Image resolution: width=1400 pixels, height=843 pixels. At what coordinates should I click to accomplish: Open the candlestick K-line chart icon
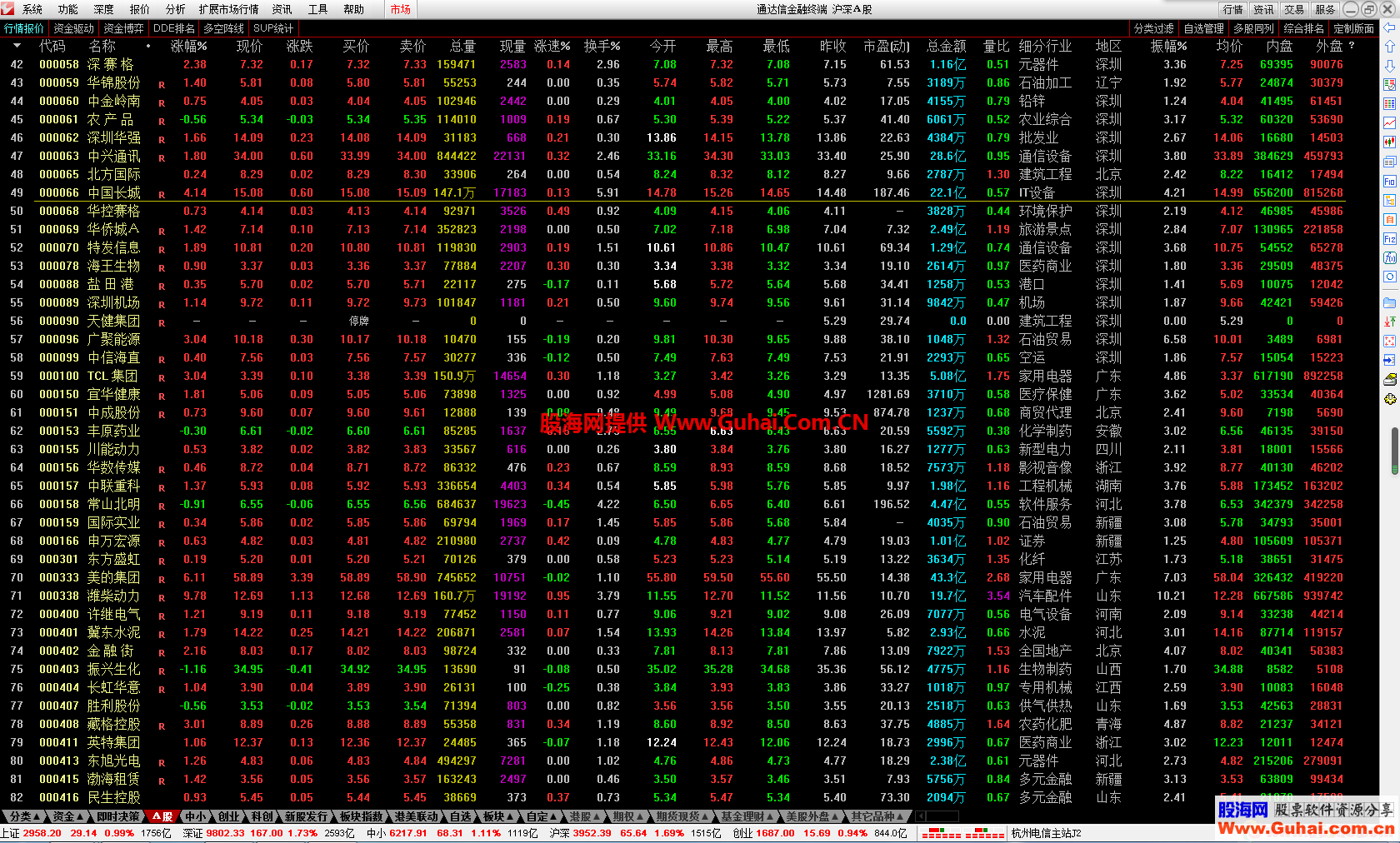coord(1389,142)
